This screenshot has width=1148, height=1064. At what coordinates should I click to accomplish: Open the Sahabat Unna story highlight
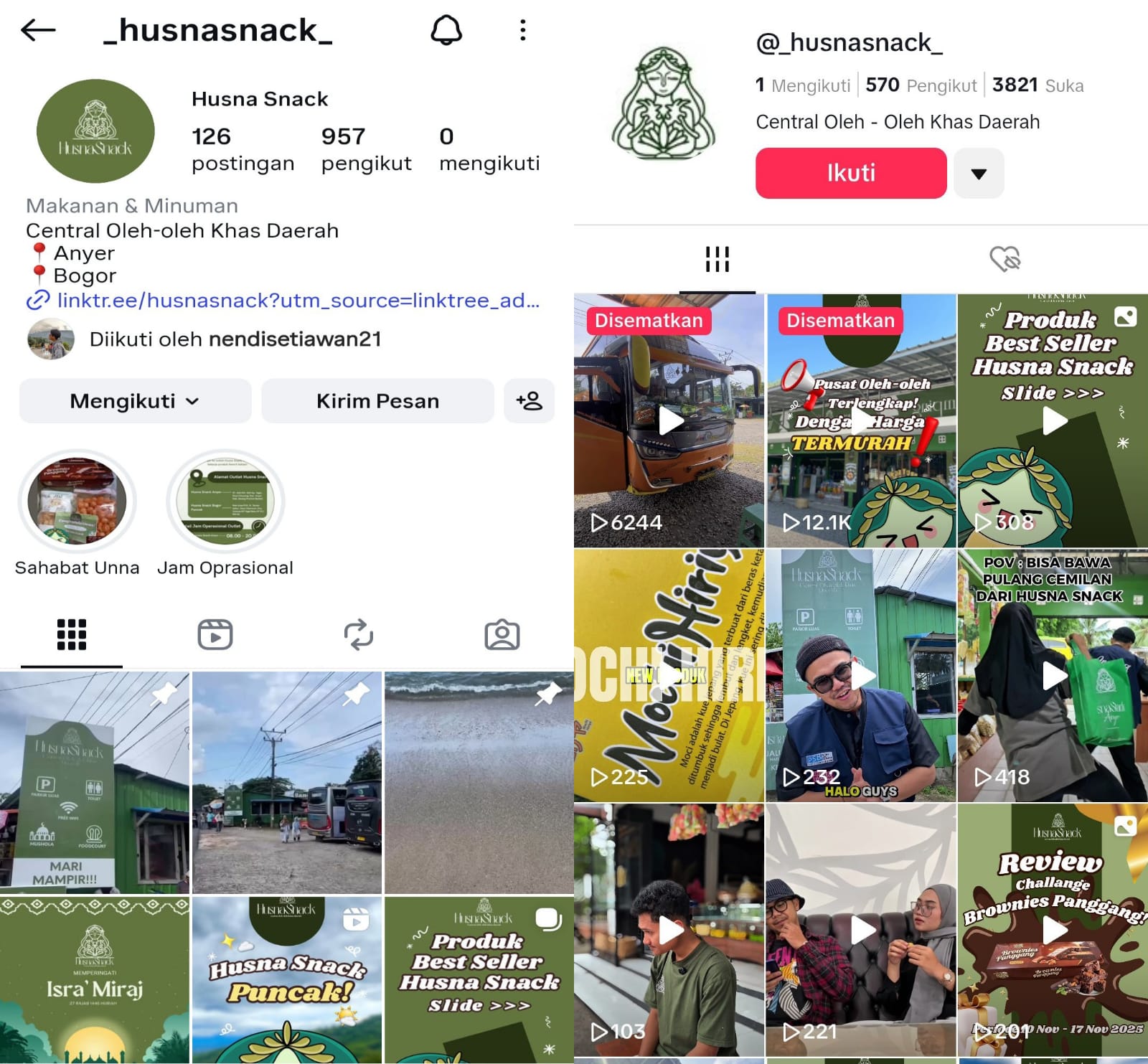coord(77,502)
